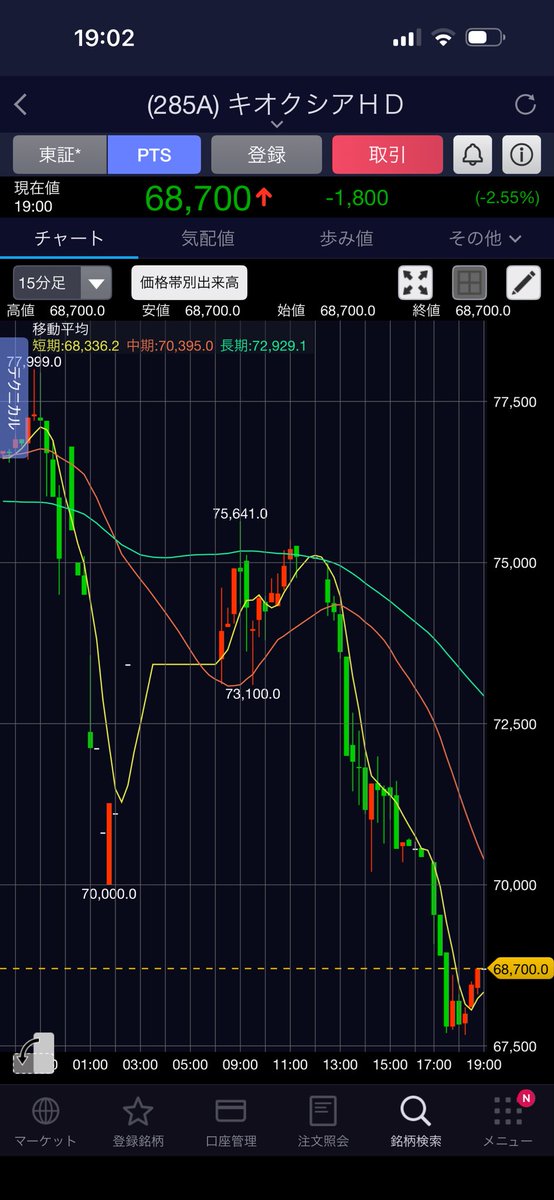Screen dimensions: 554x1200
Task: Open 登録銘柄 star icon
Action: tap(137, 1111)
